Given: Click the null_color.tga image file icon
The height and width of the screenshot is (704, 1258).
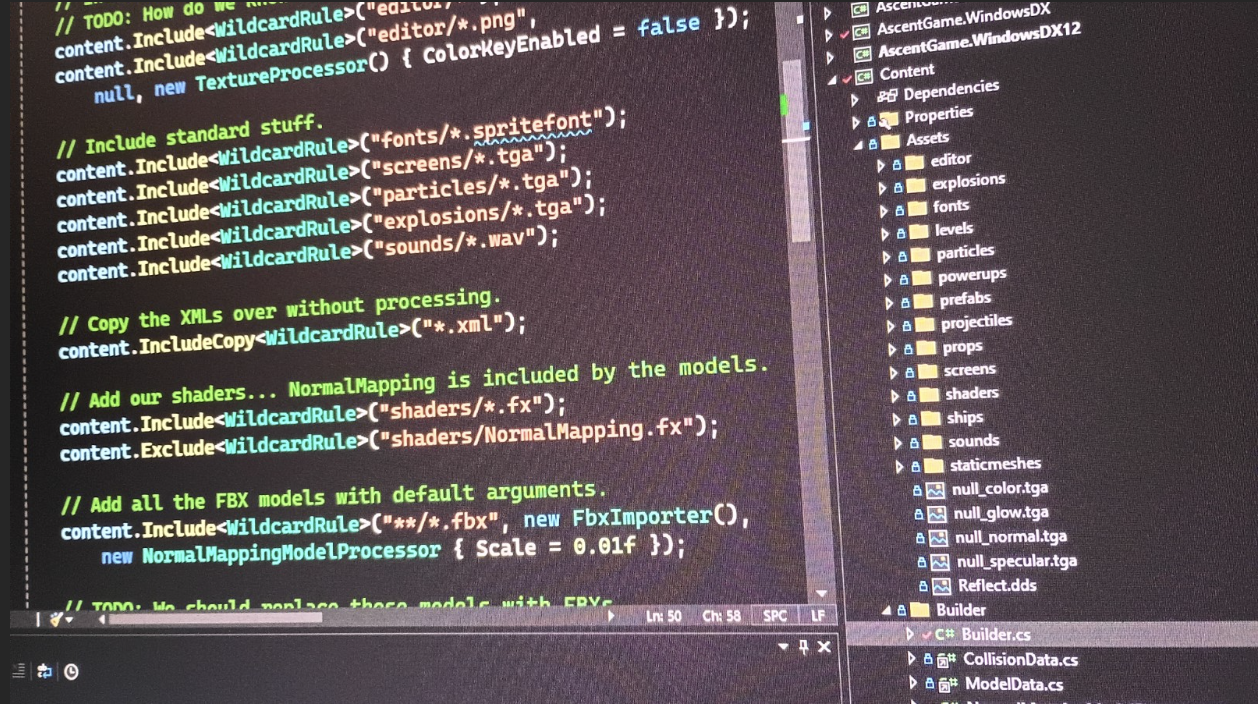Looking at the screenshot, I should click(936, 491).
